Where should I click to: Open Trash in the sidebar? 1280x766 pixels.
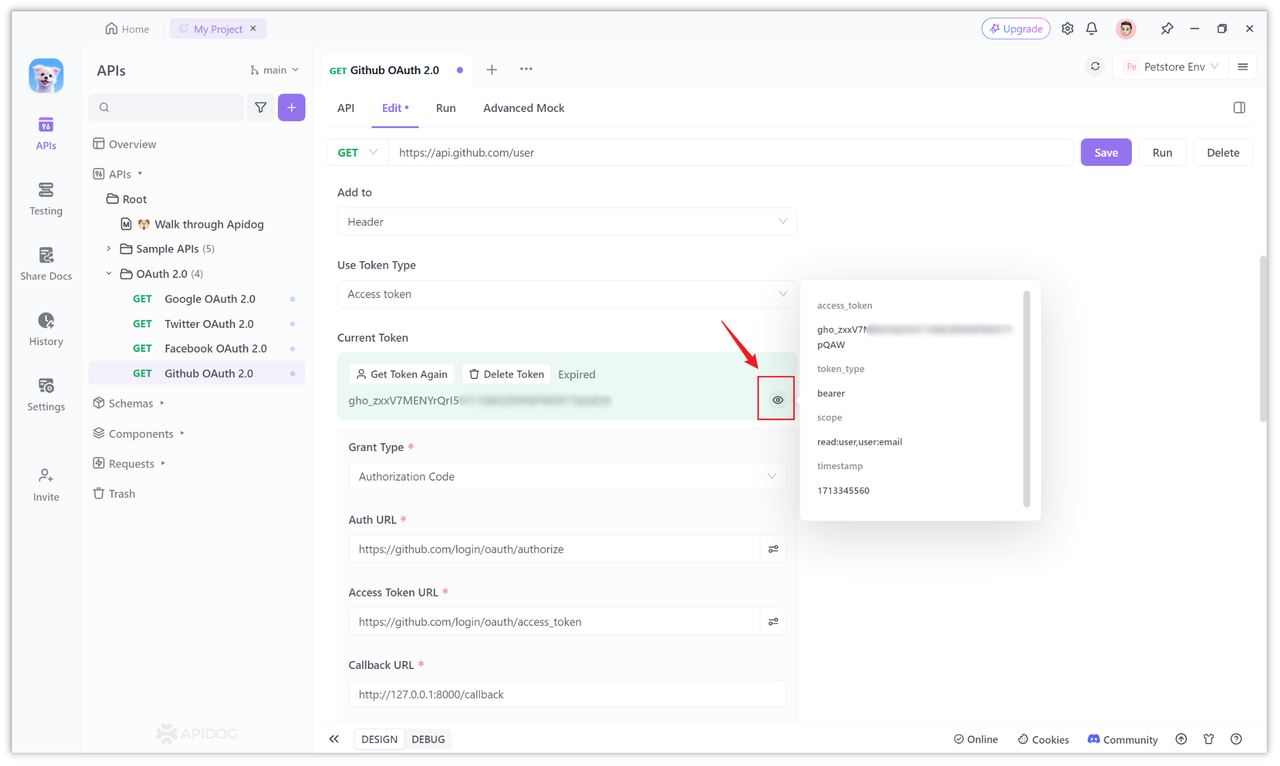(114, 494)
